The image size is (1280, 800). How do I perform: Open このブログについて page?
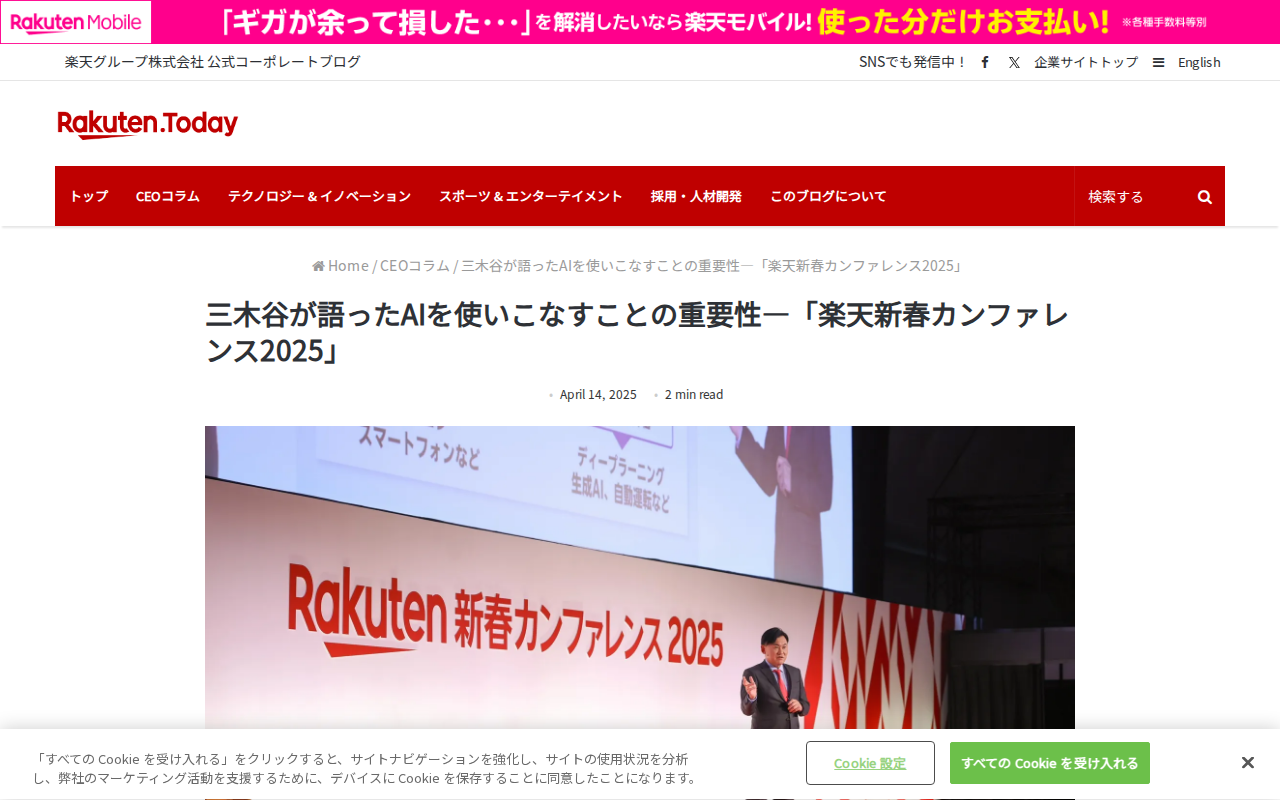coord(828,196)
